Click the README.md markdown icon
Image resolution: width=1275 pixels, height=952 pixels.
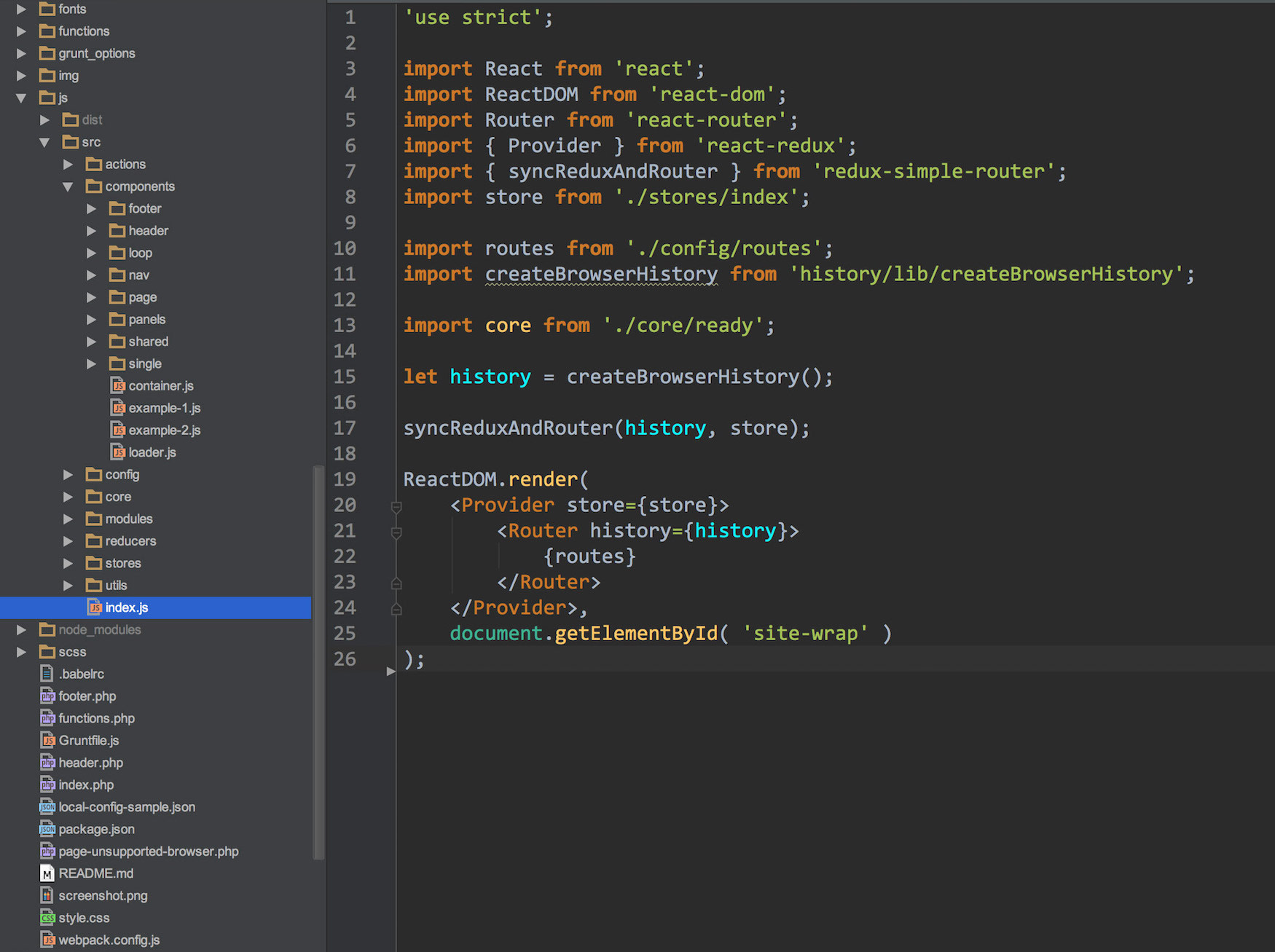(x=47, y=873)
